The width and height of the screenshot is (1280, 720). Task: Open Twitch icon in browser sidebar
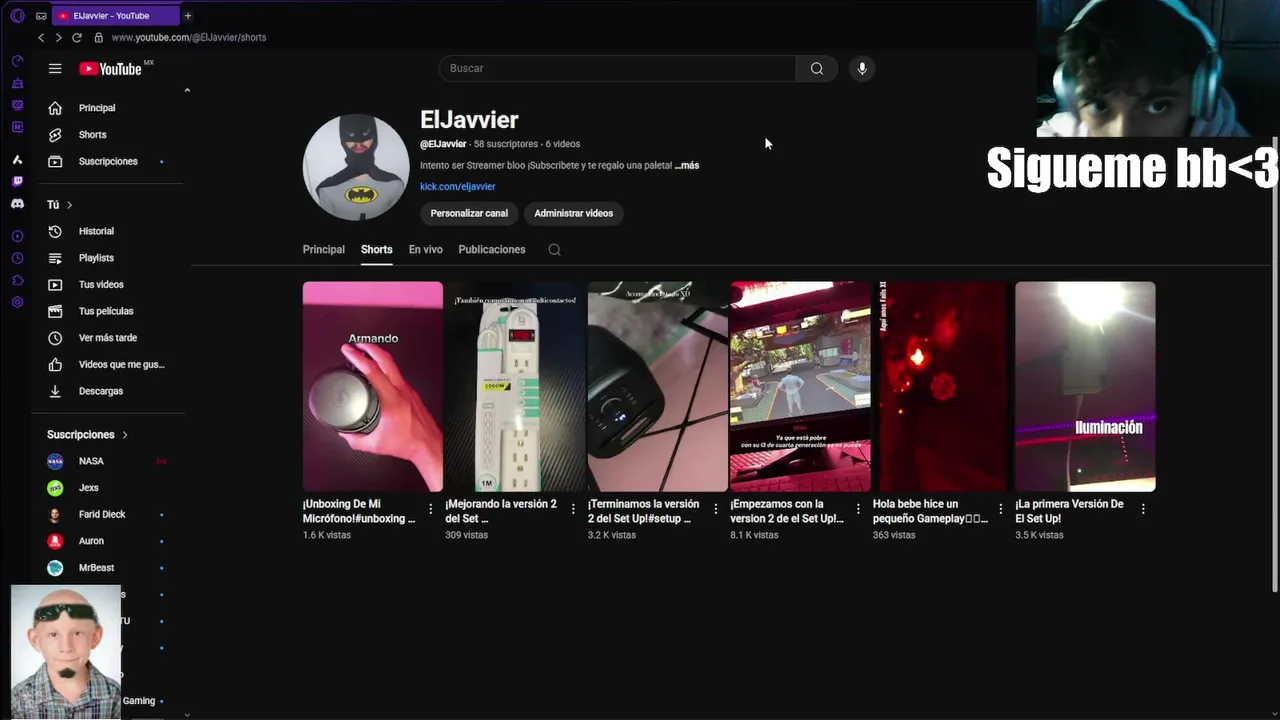17,181
